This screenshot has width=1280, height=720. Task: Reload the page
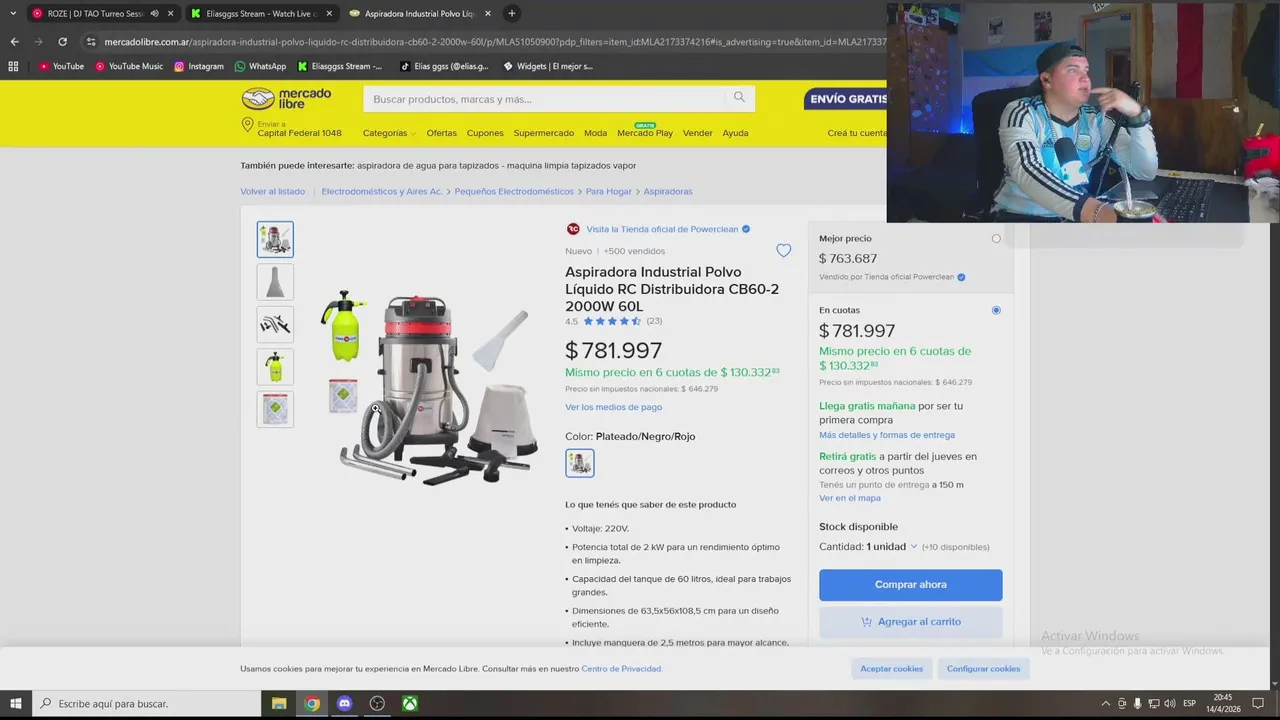(62, 42)
